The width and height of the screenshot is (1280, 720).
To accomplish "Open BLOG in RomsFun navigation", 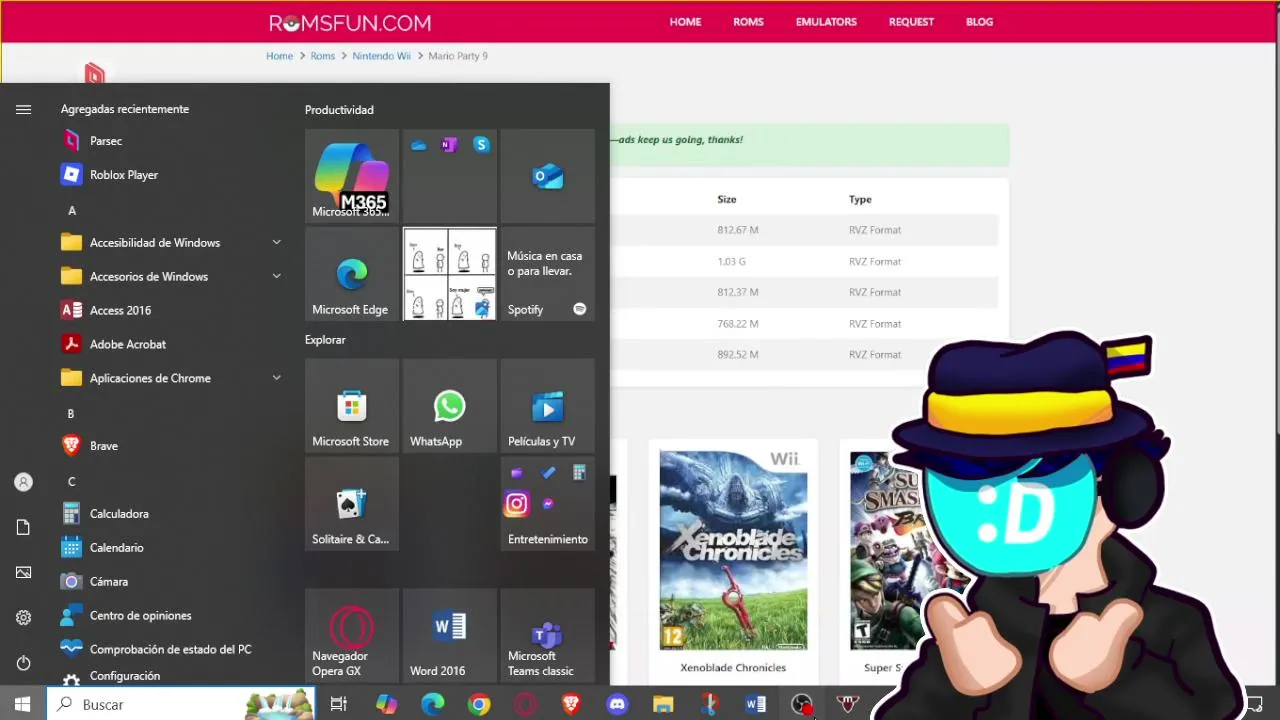I will (x=979, y=22).
